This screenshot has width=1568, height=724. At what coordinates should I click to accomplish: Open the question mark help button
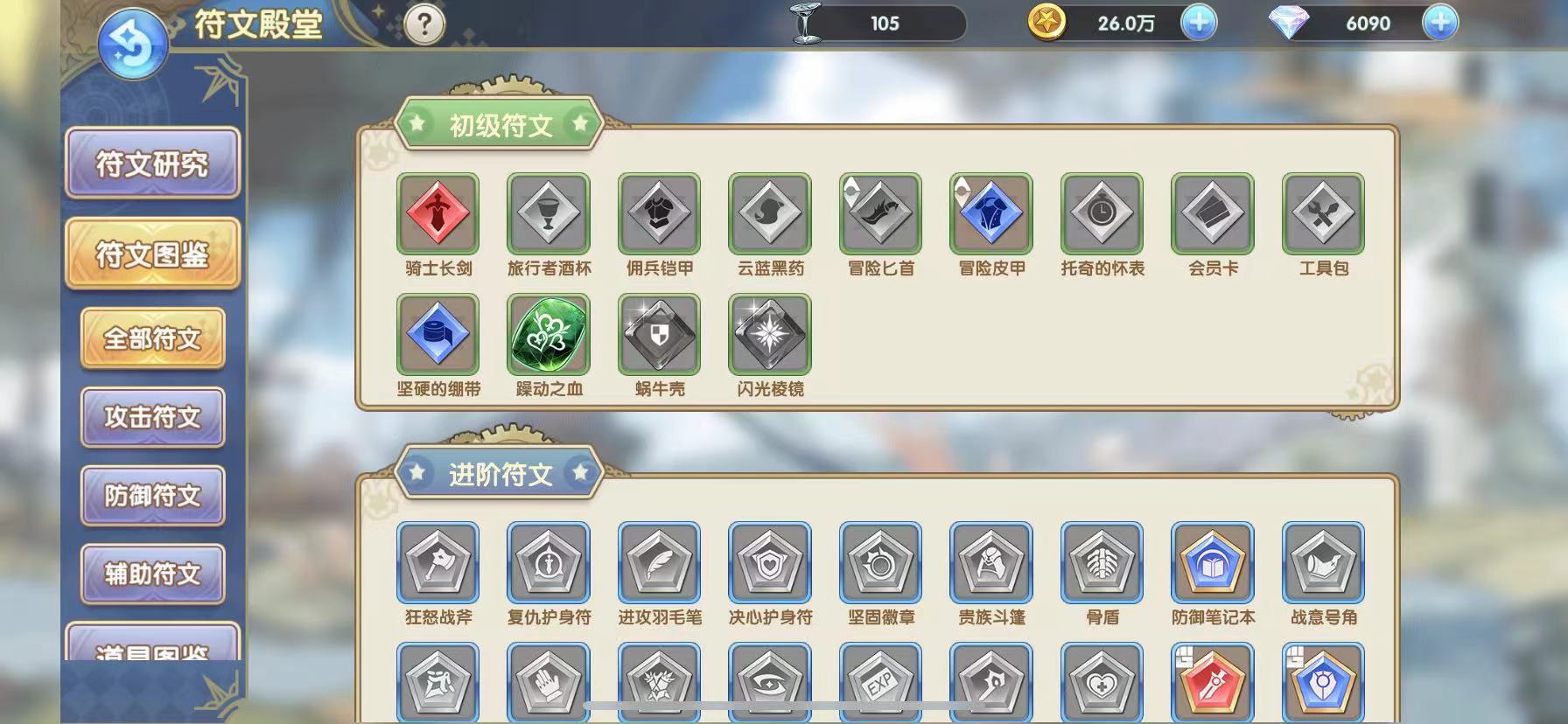pos(425,24)
